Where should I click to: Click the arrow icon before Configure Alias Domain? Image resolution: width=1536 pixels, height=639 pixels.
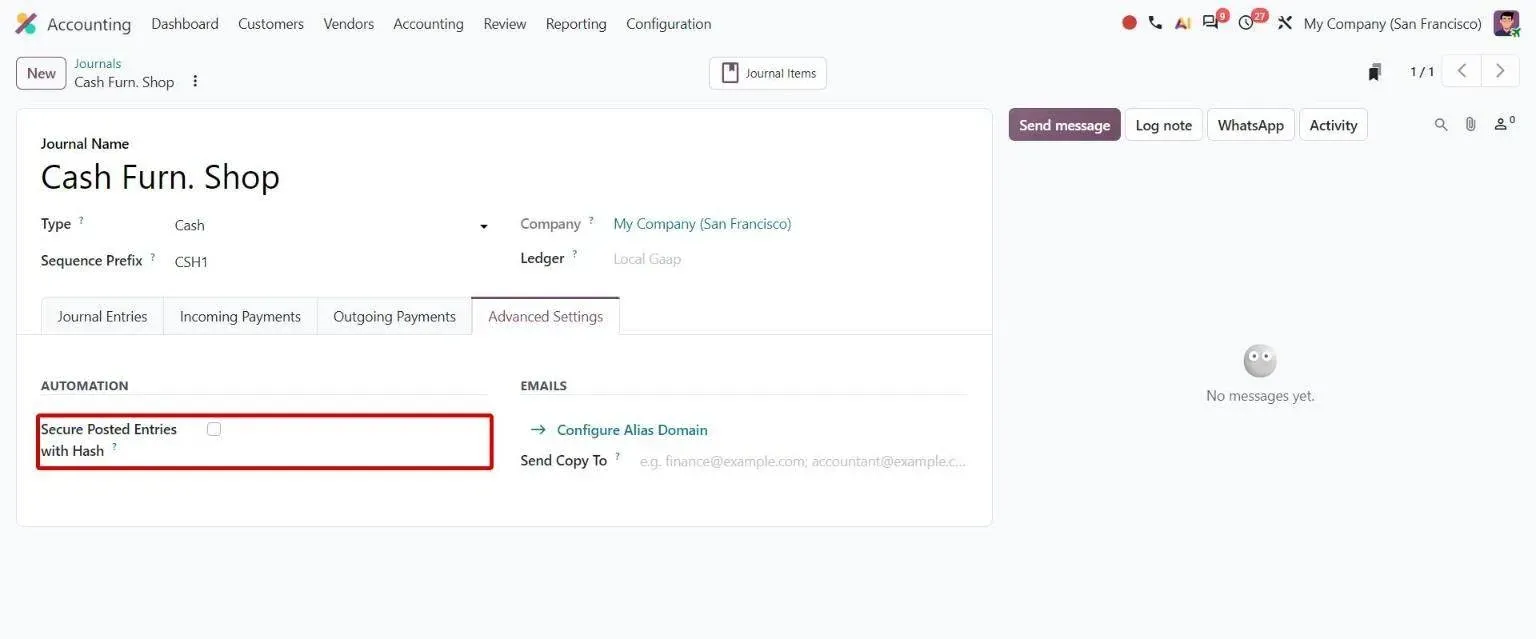[x=538, y=430]
